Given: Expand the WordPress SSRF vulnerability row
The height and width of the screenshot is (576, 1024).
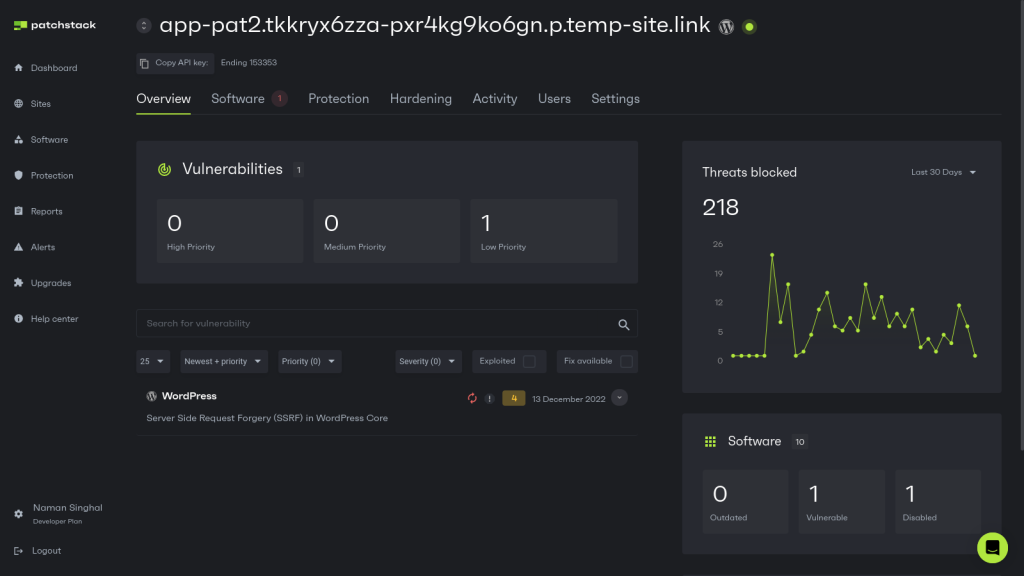Looking at the screenshot, I should (619, 397).
